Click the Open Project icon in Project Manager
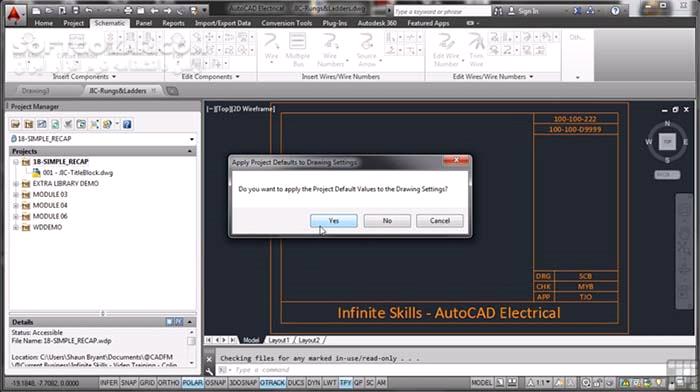Image resolution: width=700 pixels, height=392 pixels. pyautogui.click(x=16, y=124)
